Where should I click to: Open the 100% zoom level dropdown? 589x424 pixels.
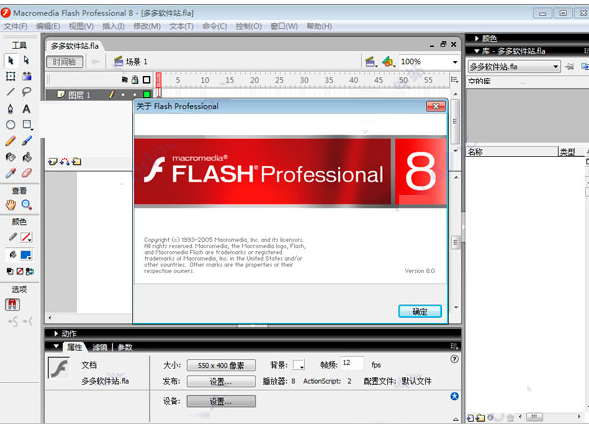click(455, 62)
